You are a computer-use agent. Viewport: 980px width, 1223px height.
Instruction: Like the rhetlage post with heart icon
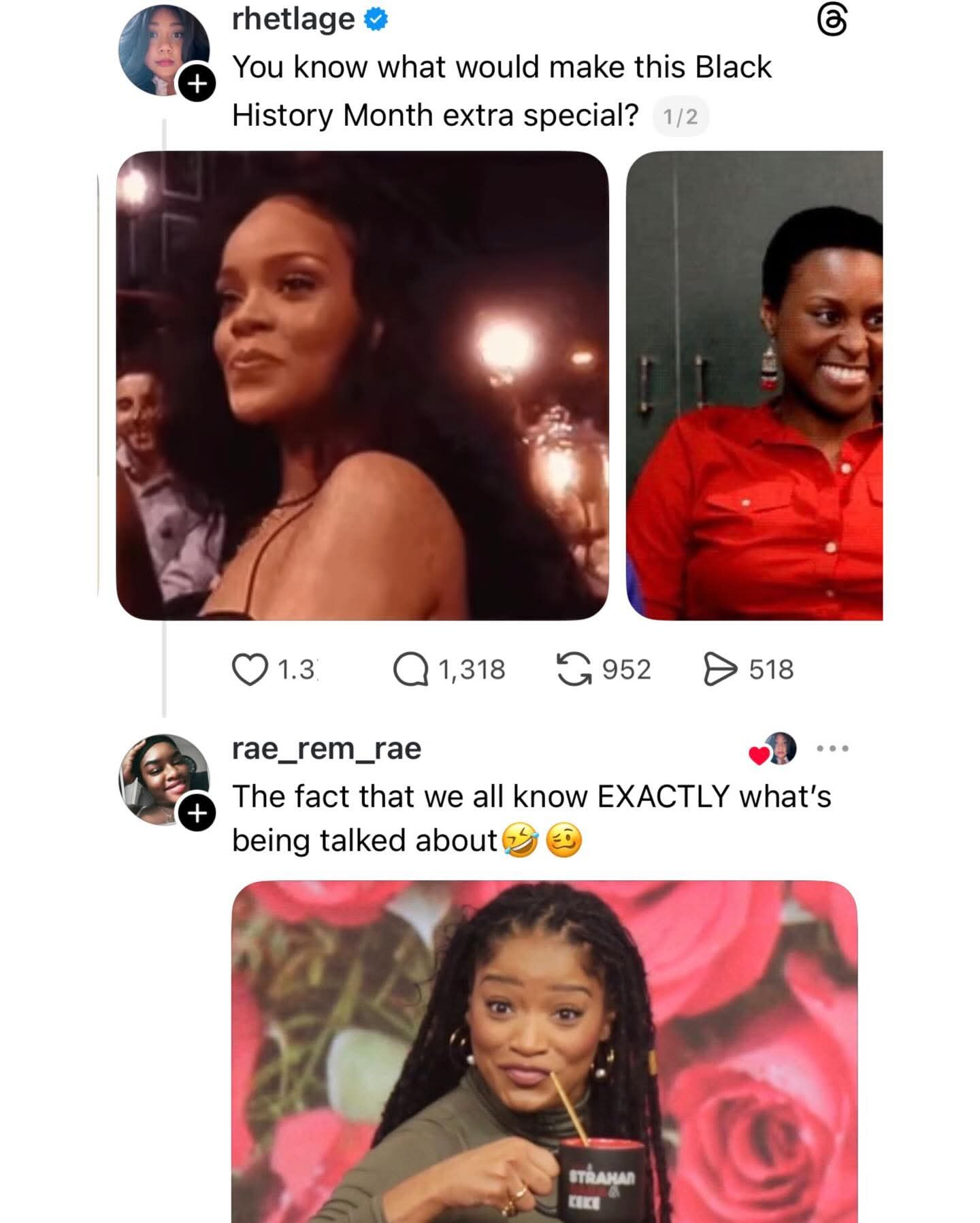tap(250, 669)
